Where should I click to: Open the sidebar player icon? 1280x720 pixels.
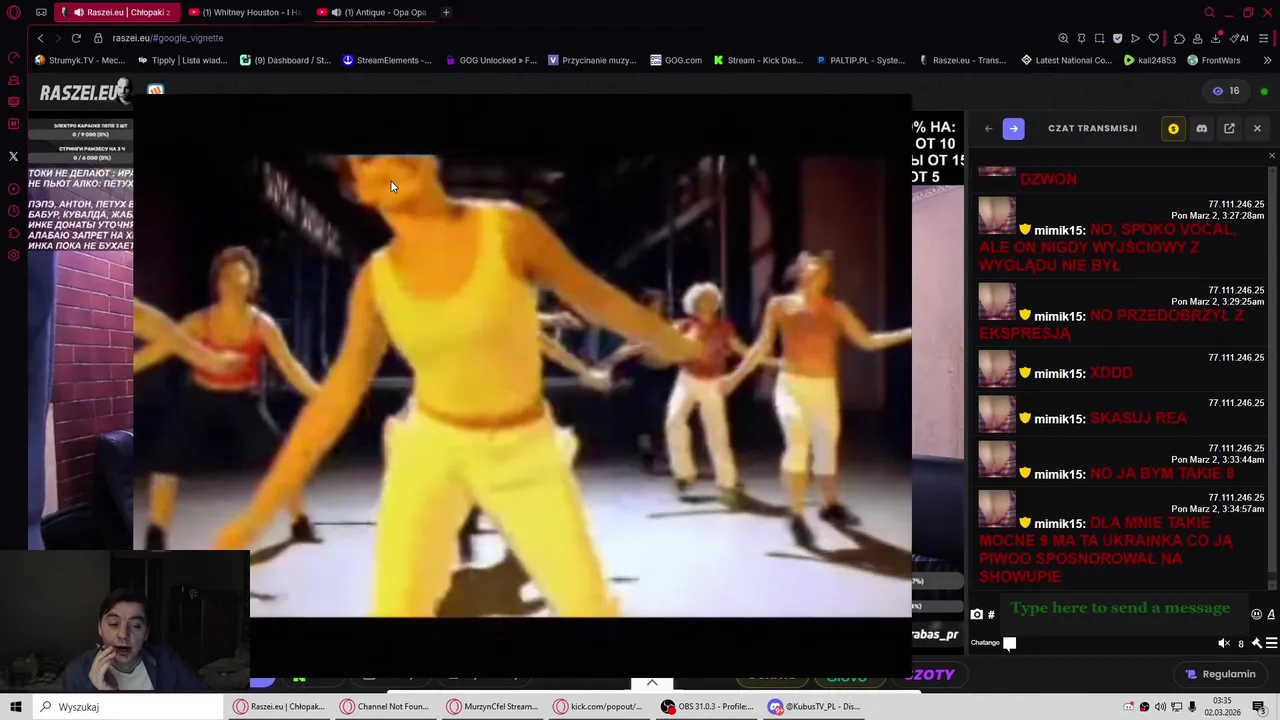13,189
